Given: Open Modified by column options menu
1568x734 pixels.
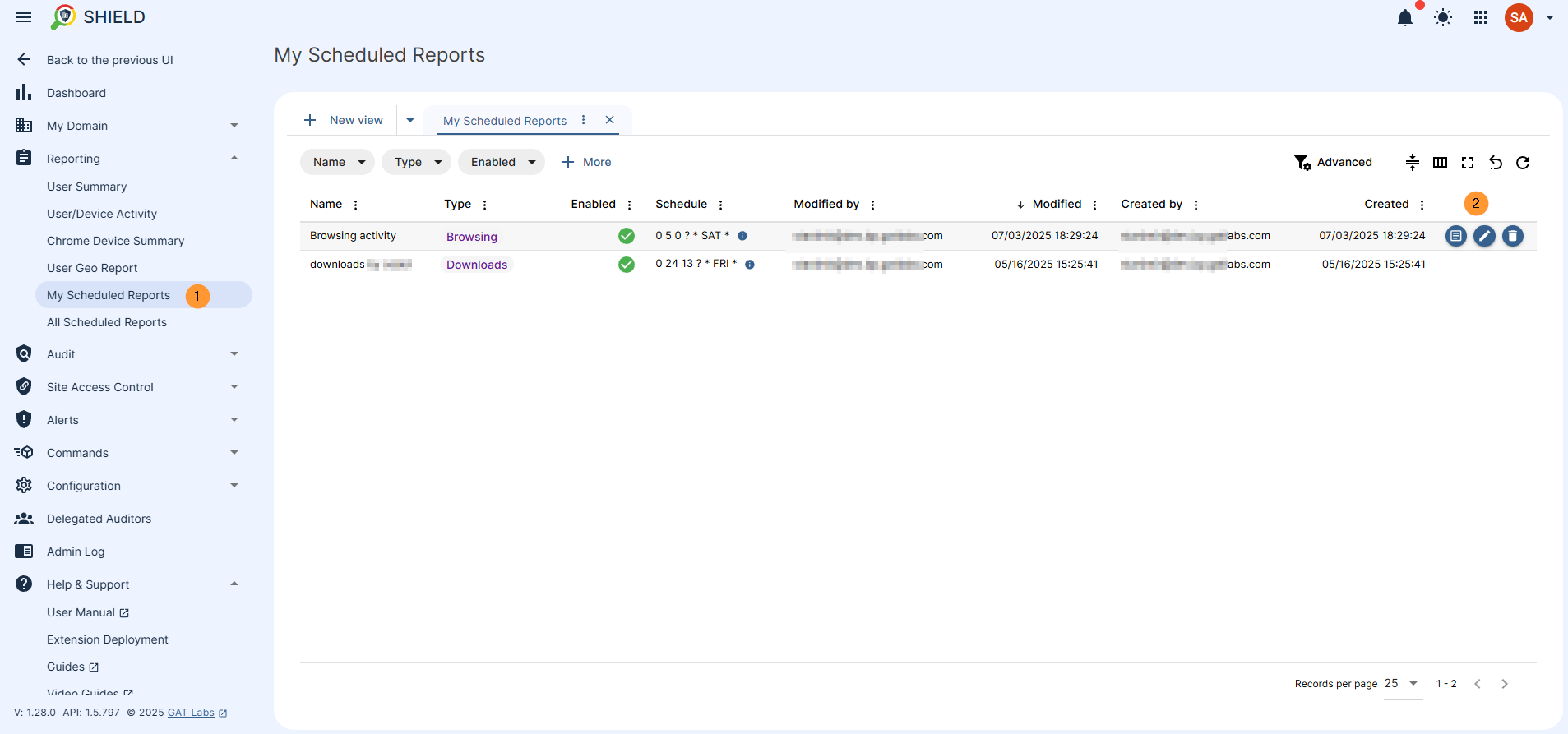Looking at the screenshot, I should click(x=873, y=205).
